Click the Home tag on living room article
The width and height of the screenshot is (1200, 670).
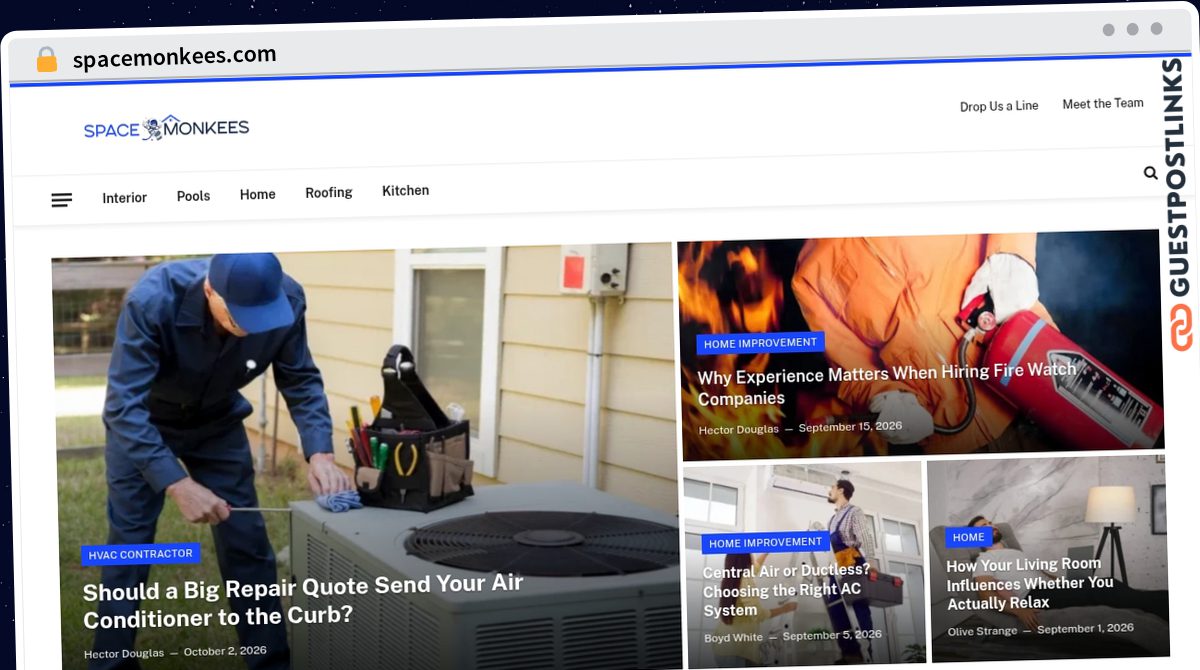click(968, 537)
